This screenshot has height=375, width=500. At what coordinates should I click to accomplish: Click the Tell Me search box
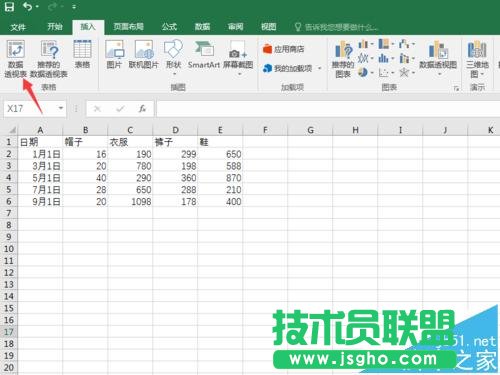tap(337, 27)
